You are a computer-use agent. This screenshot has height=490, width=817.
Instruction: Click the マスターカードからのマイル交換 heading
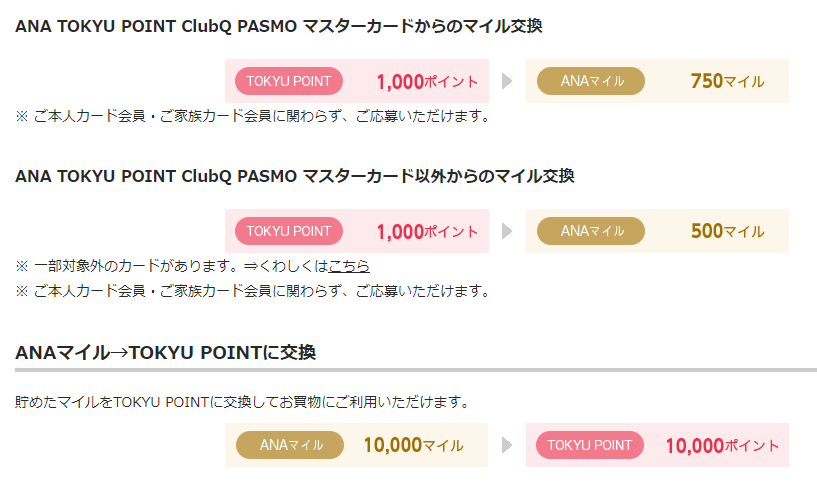pyautogui.click(x=279, y=26)
